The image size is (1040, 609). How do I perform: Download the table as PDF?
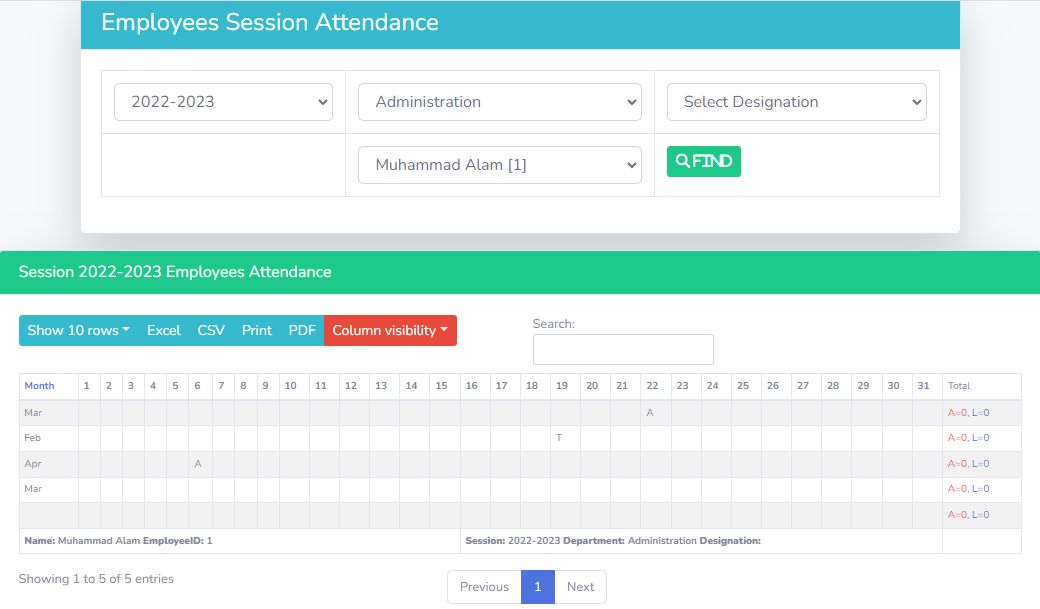pyautogui.click(x=302, y=331)
